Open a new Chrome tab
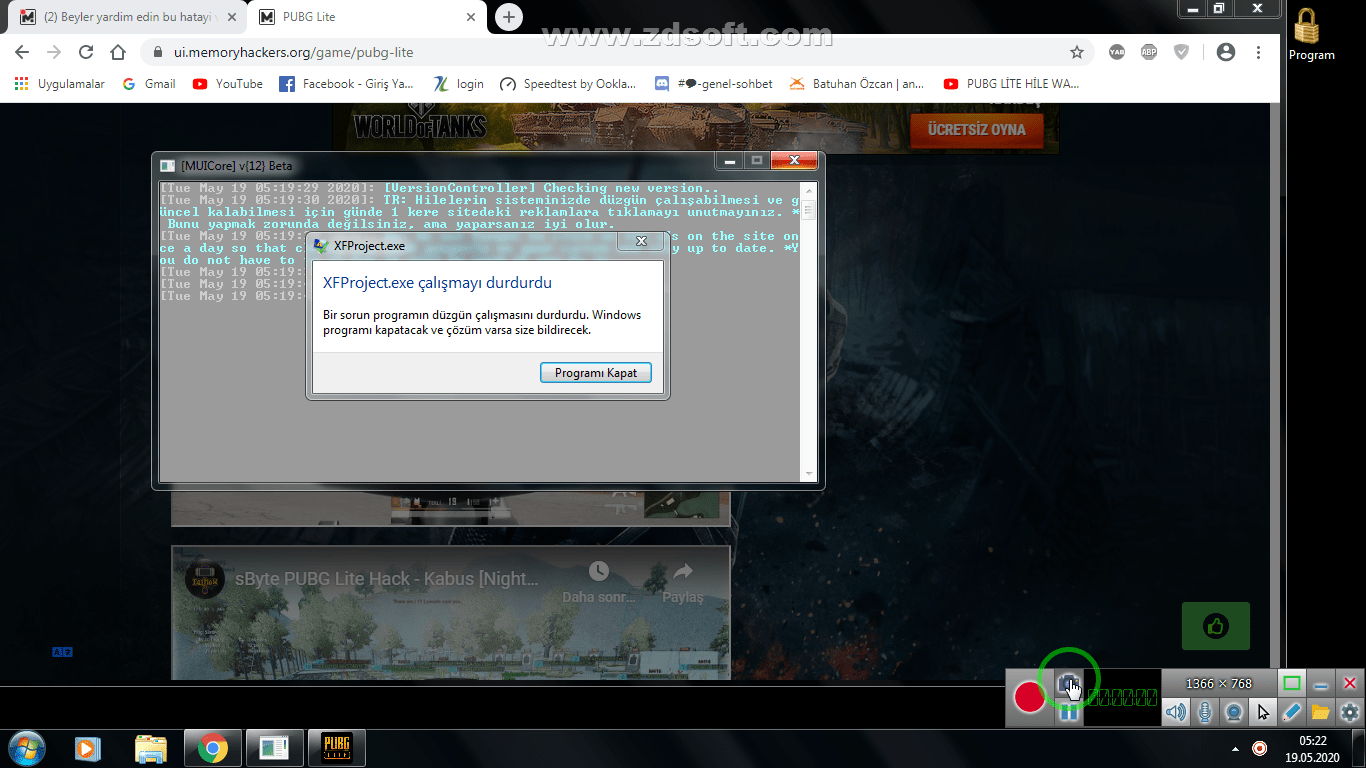The width and height of the screenshot is (1366, 768). pos(509,17)
